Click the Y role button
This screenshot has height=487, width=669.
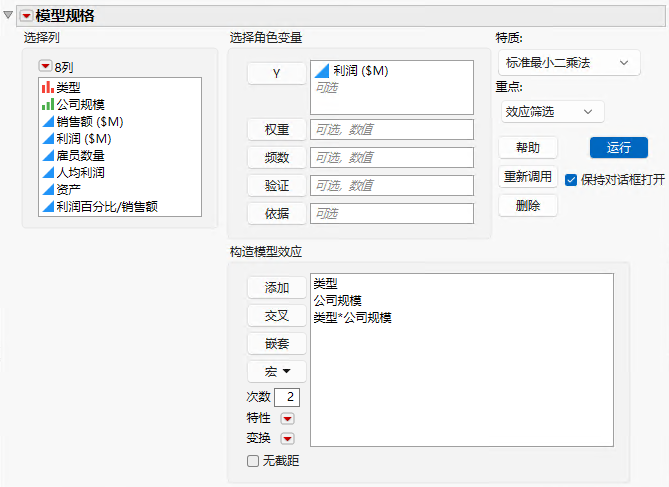276,73
